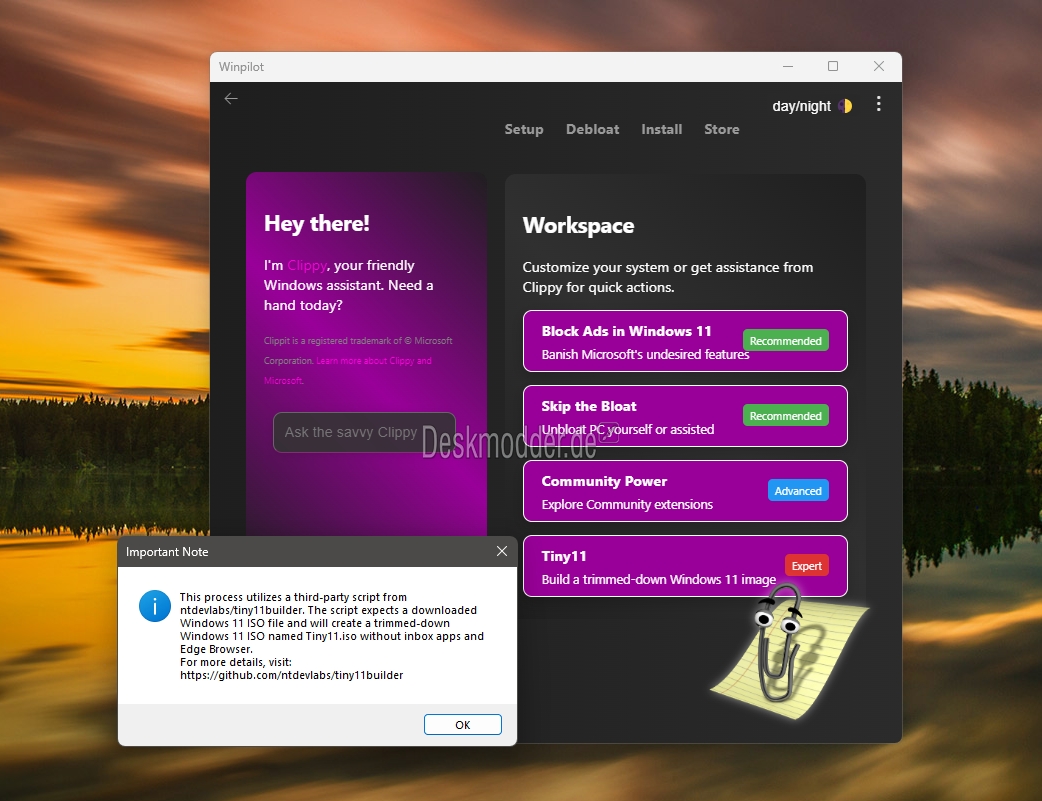Click the Expert badge on Tiny11
The height and width of the screenshot is (801, 1042).
pyautogui.click(x=806, y=566)
